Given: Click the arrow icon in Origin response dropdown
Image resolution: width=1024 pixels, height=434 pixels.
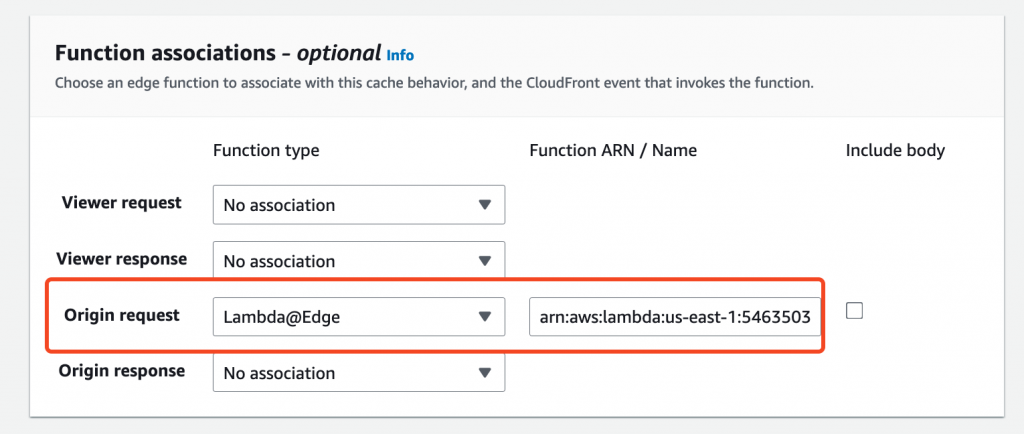Looking at the screenshot, I should [x=485, y=373].
